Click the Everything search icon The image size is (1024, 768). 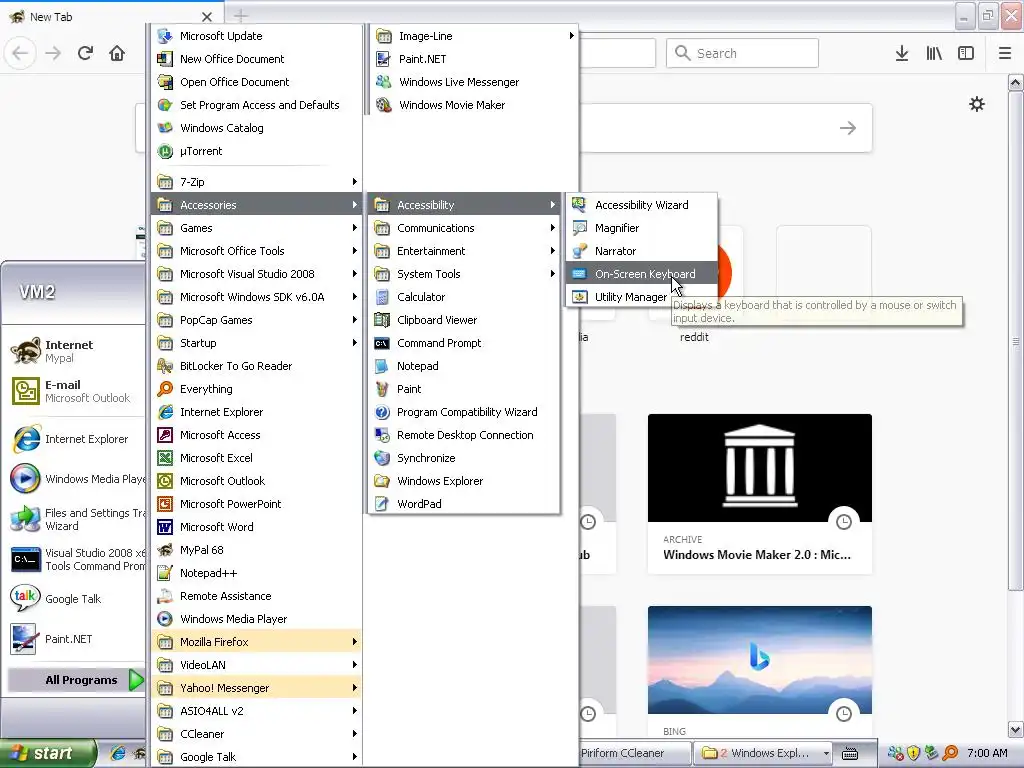165,389
